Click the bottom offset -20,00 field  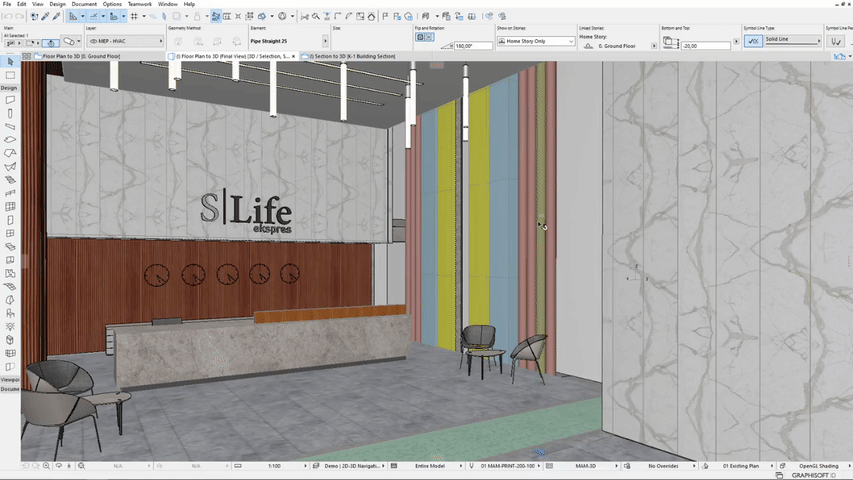click(x=705, y=46)
